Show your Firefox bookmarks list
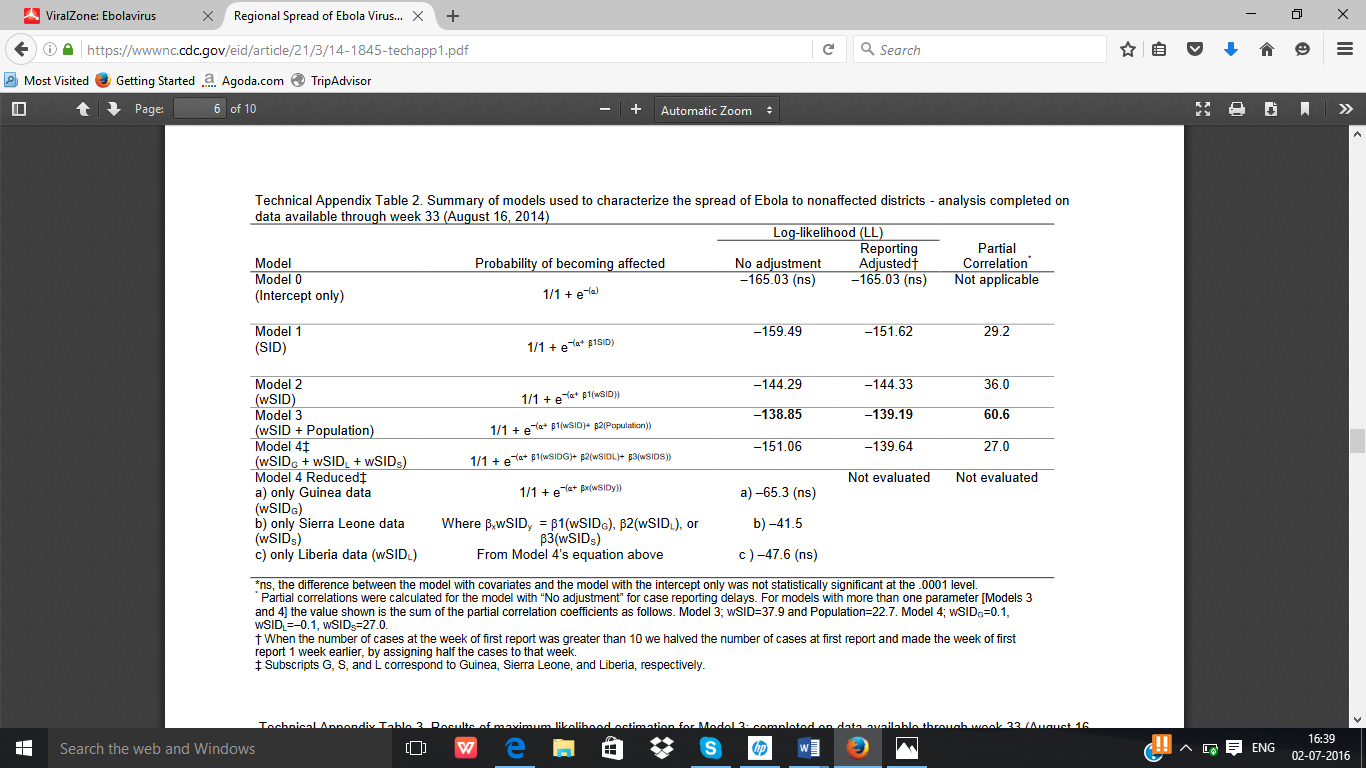 [1160, 49]
